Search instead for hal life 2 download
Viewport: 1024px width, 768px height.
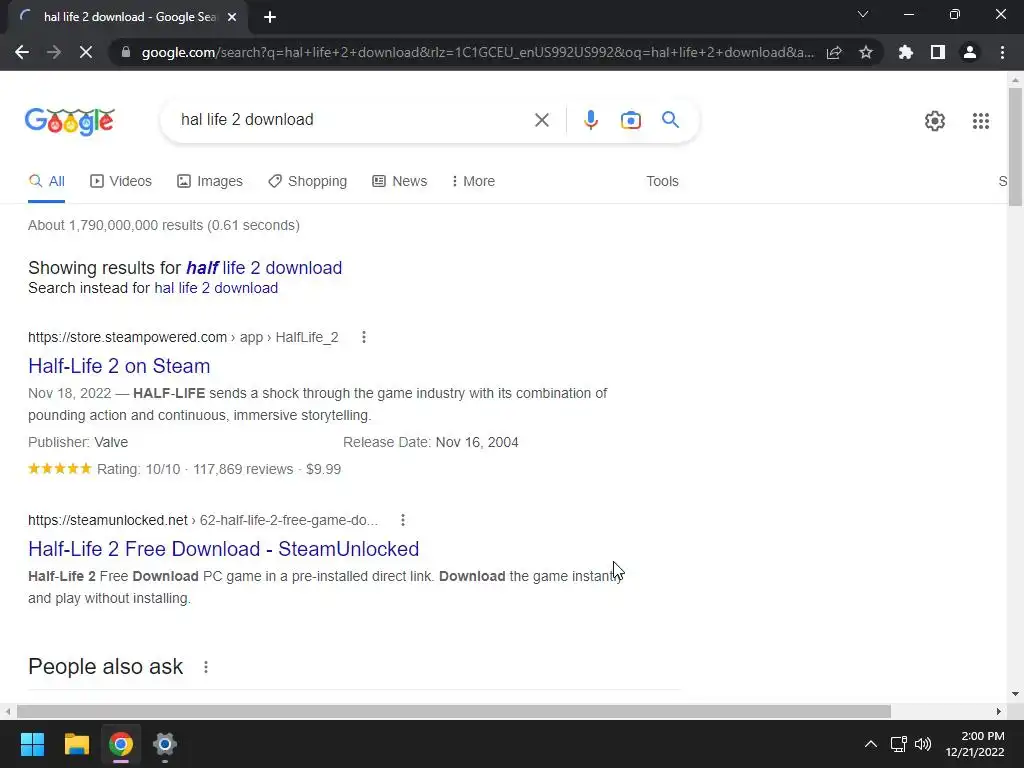(216, 288)
